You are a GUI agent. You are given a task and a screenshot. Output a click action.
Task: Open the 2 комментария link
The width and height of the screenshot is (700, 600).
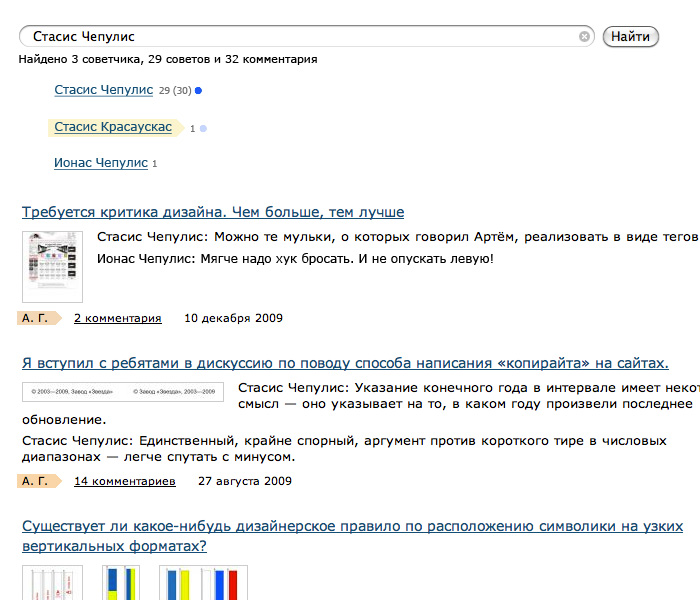pyautogui.click(x=117, y=318)
